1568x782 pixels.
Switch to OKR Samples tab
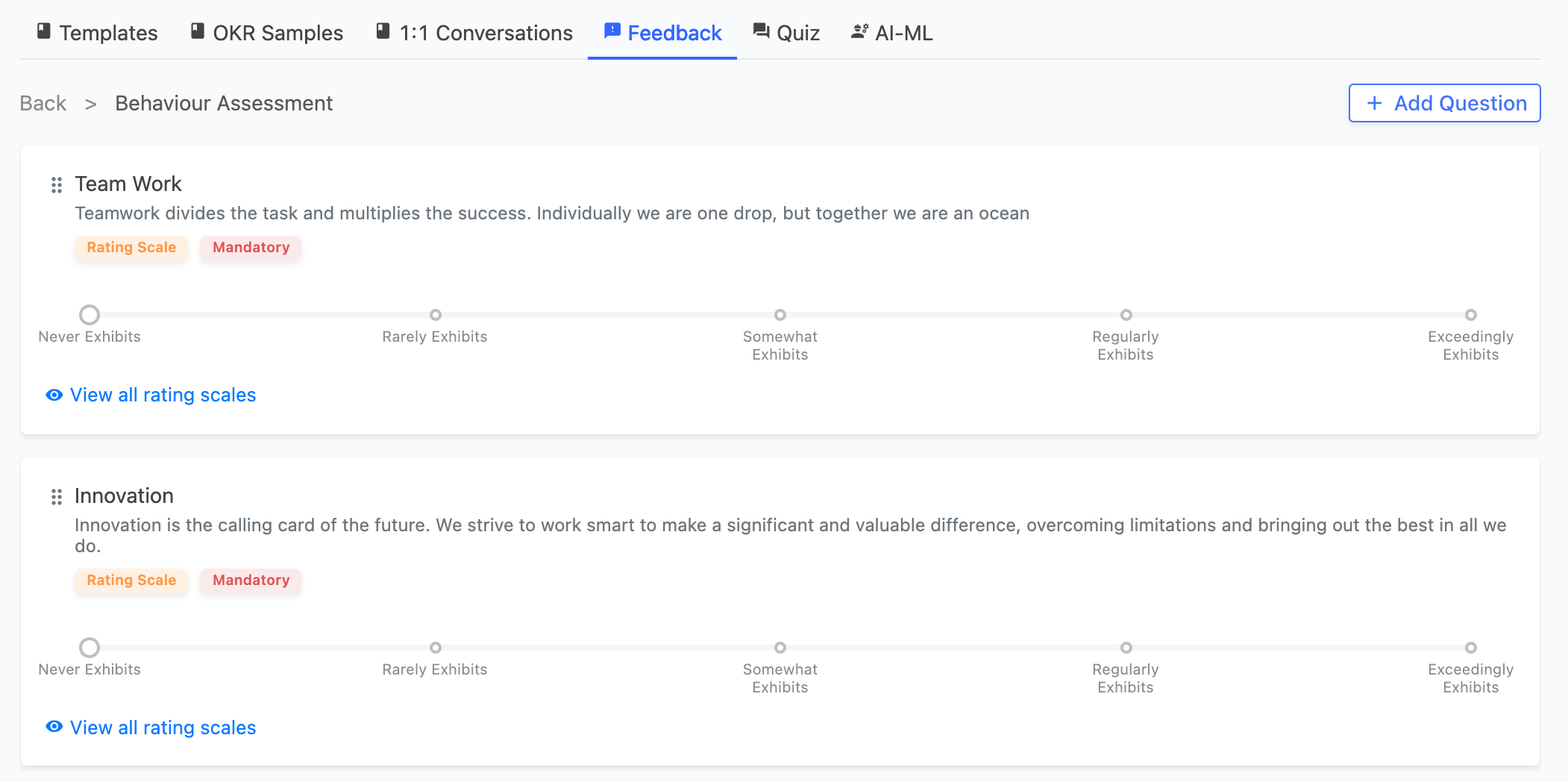coord(266,33)
